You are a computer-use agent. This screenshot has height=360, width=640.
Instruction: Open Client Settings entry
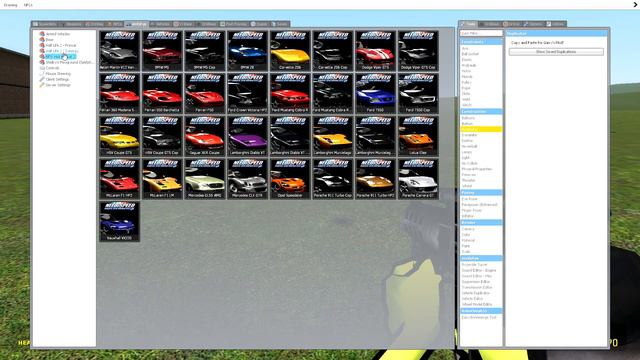click(x=57, y=80)
